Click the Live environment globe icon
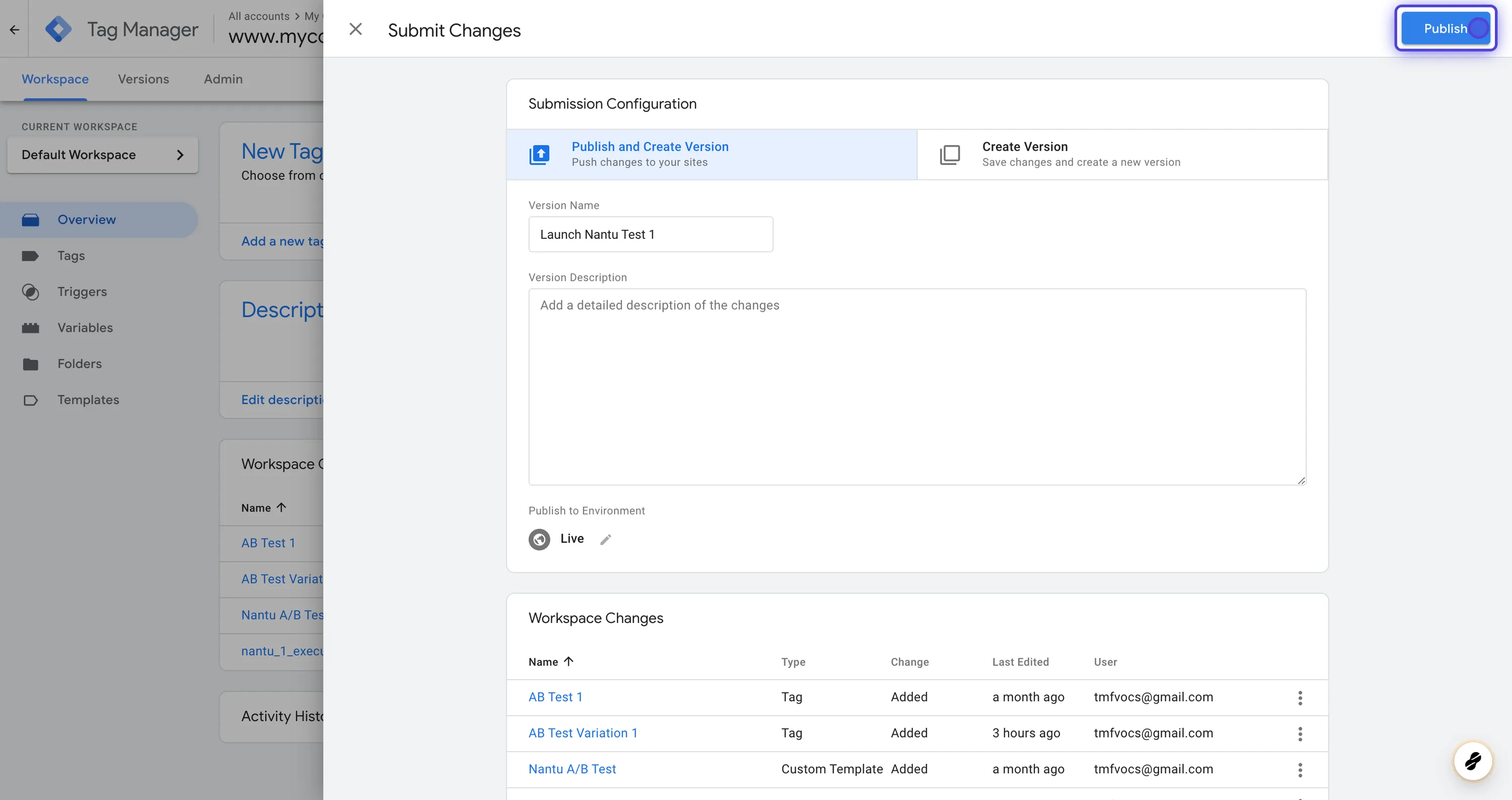Image resolution: width=1512 pixels, height=800 pixels. pos(539,539)
